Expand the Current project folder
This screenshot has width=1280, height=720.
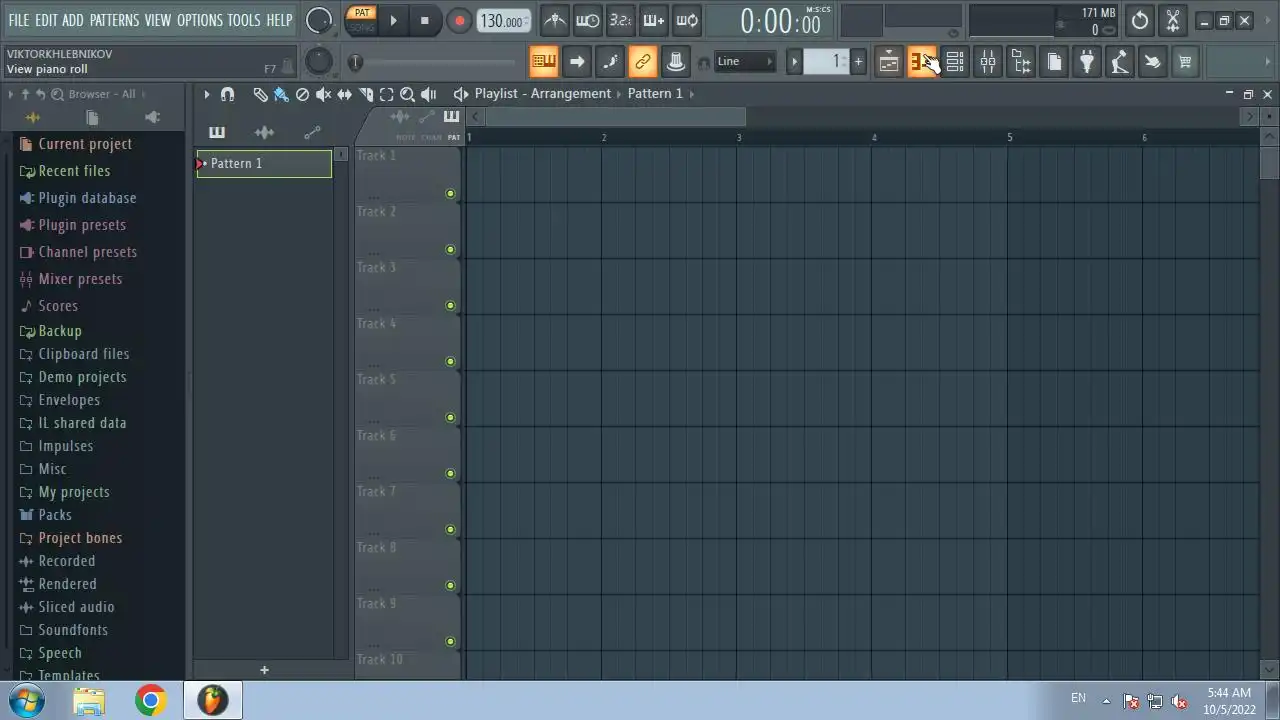click(85, 144)
